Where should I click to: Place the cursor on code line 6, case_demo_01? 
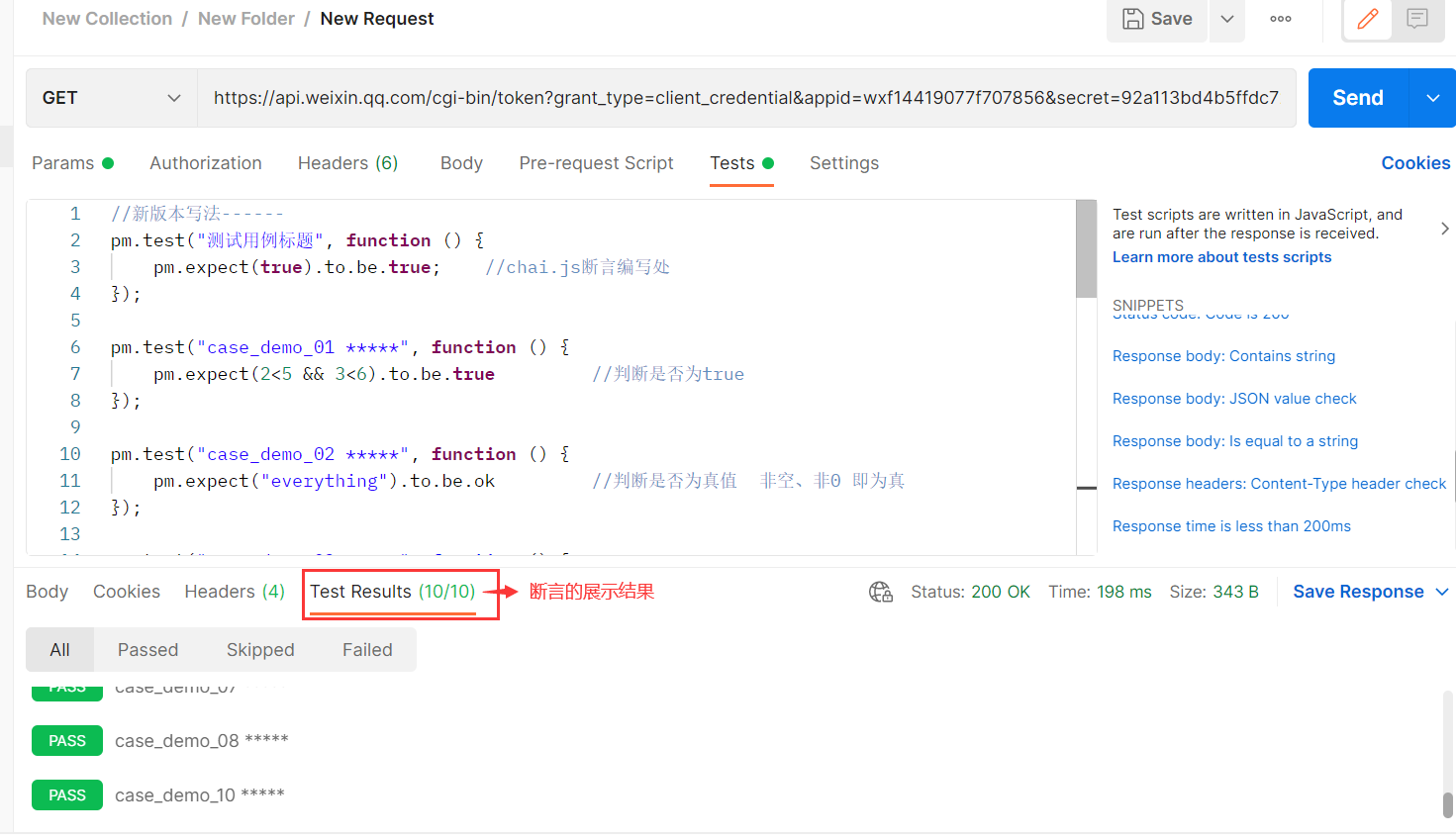pos(340,347)
